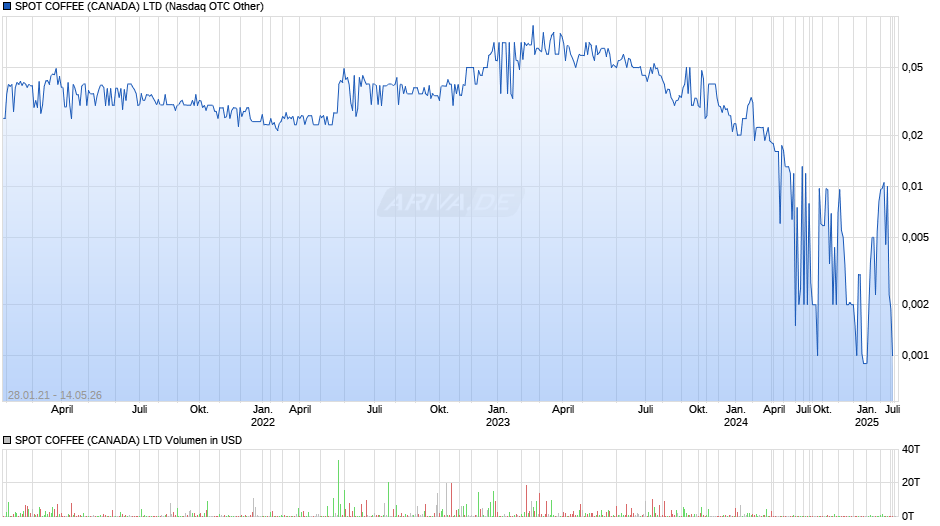The image size is (940, 526).
Task: Click the 0,02 price axis label
Action: point(912,135)
